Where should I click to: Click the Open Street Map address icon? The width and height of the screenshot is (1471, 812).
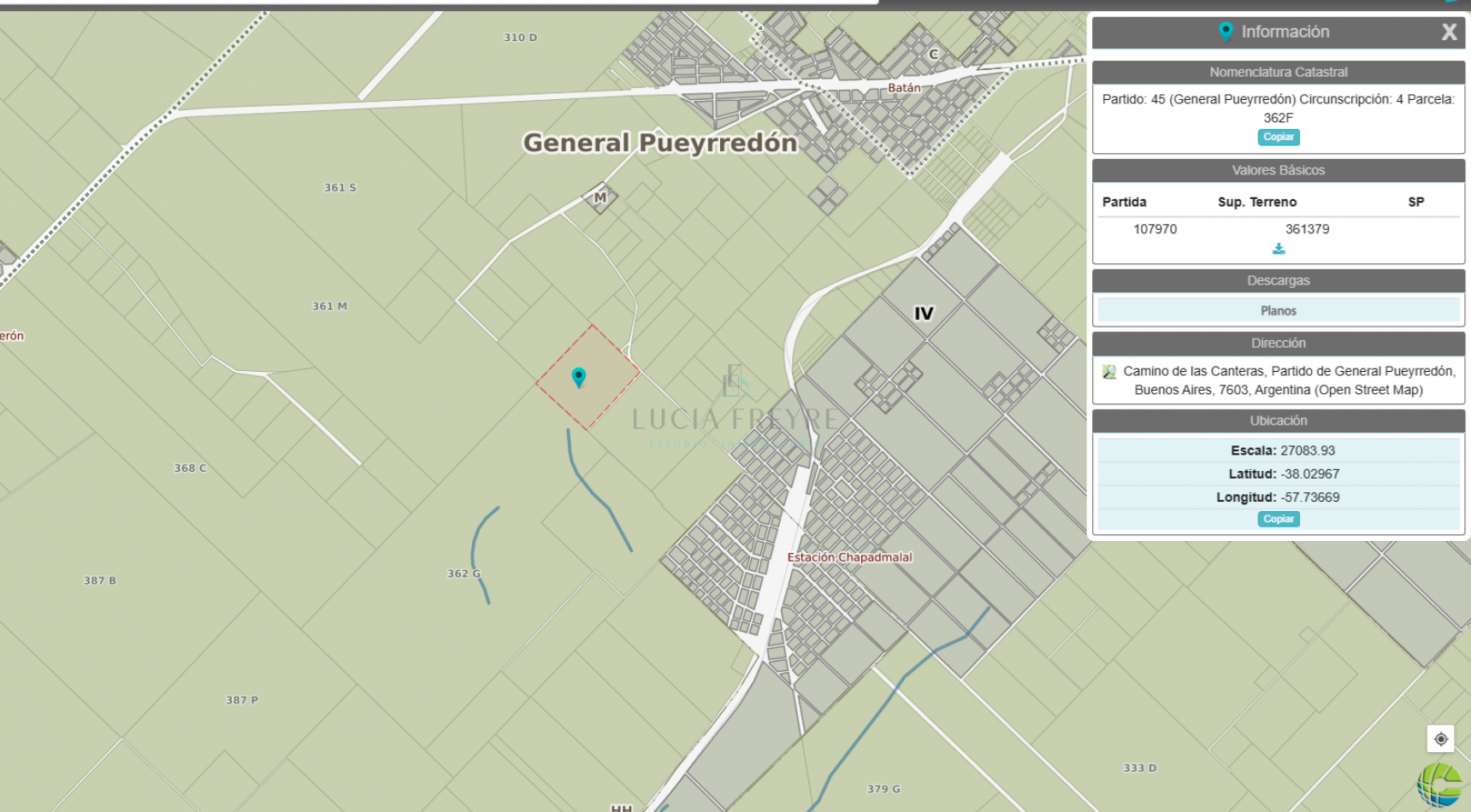tap(1109, 372)
